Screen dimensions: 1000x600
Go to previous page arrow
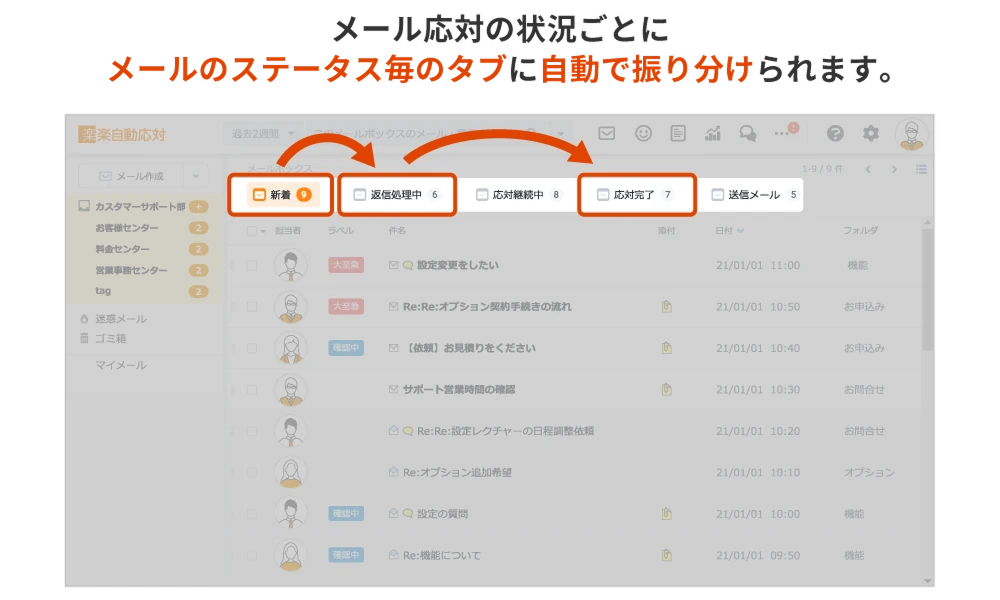point(868,169)
